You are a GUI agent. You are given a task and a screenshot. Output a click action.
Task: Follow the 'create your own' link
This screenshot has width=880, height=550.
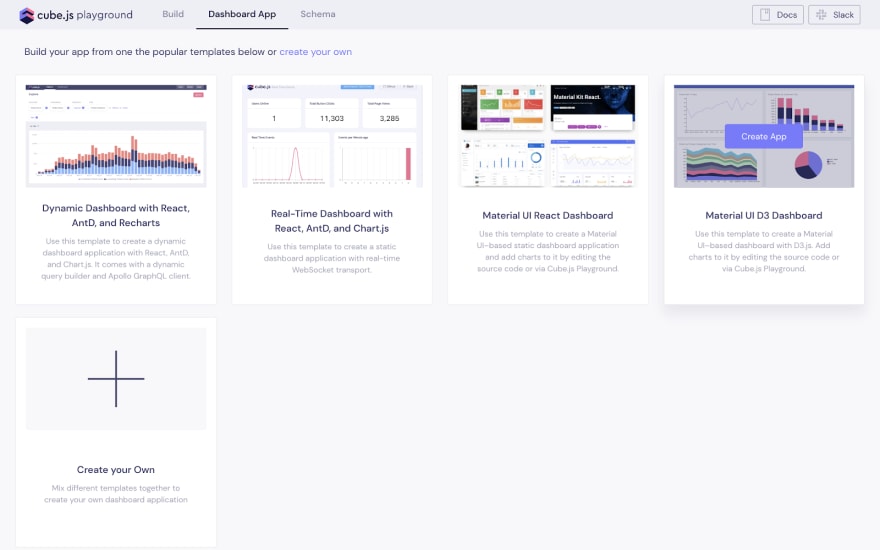(x=315, y=52)
